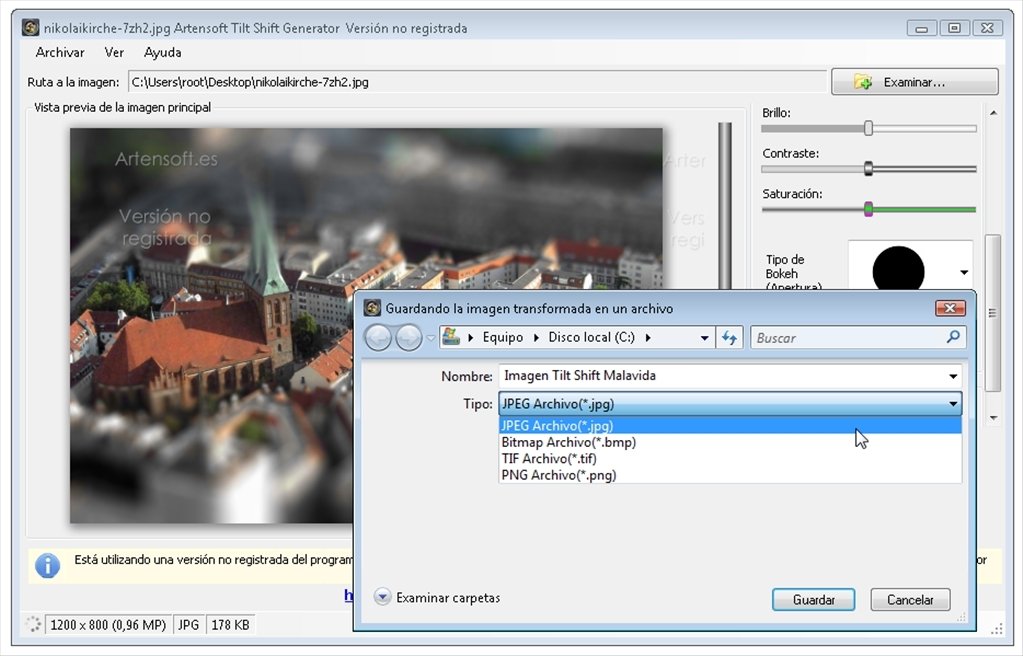This screenshot has height=656, width=1023.
Task: Open the Archivar menu
Action: (59, 52)
